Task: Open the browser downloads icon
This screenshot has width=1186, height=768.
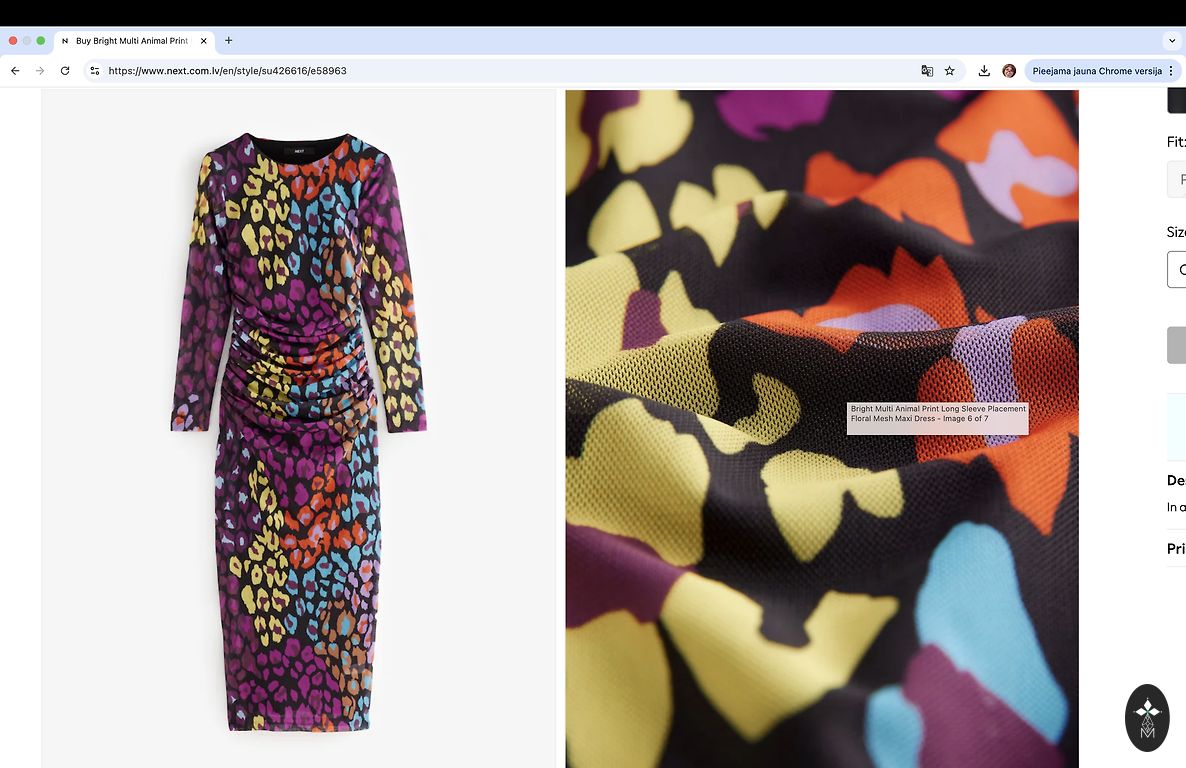Action: pos(984,71)
